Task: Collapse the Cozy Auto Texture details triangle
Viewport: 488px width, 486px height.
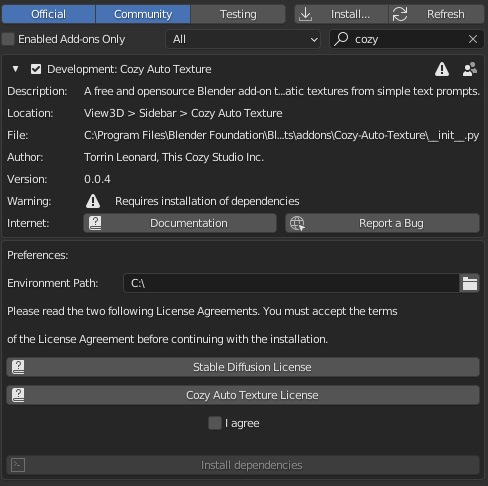Action: tap(15, 69)
